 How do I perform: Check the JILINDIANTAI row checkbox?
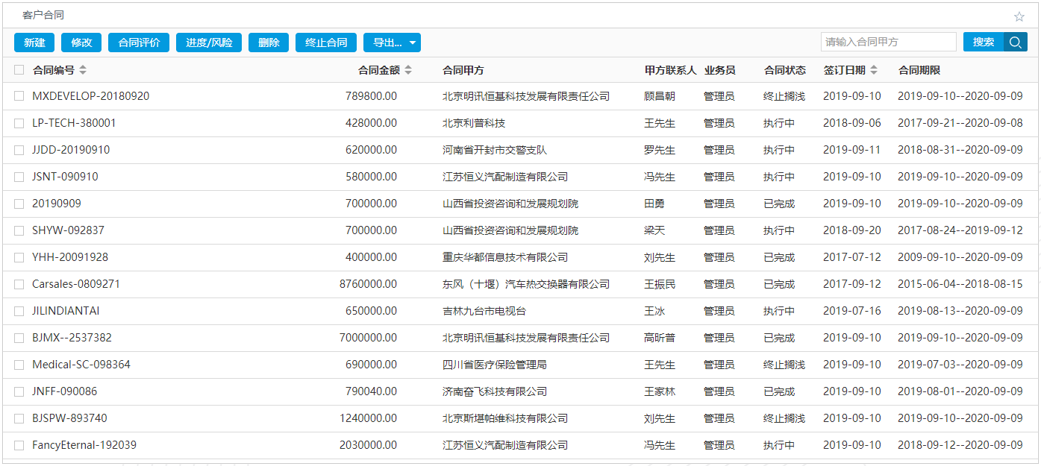[x=19, y=311]
